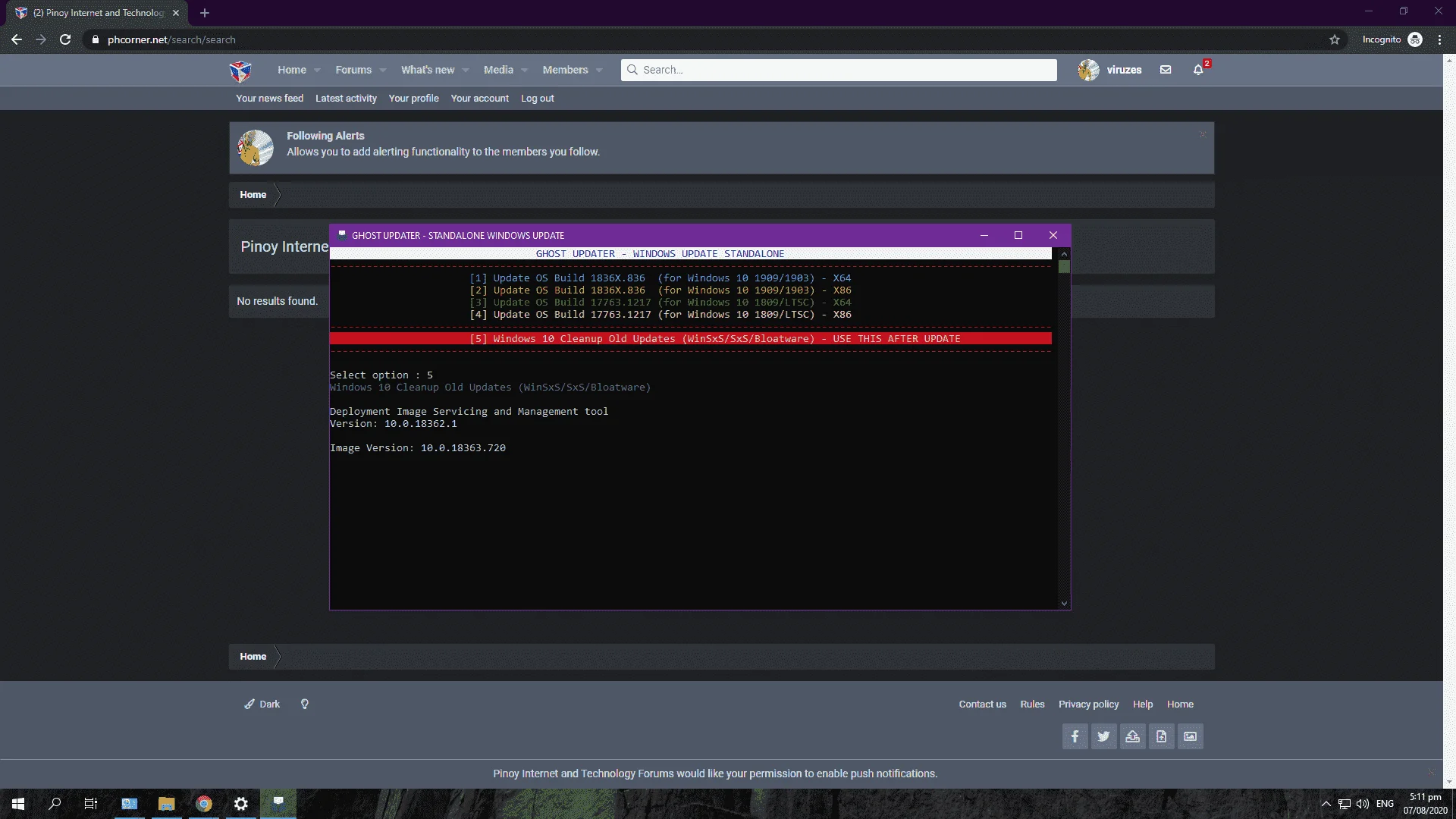
Task: Click the Following Alerts notice avatar
Action: pos(256,148)
